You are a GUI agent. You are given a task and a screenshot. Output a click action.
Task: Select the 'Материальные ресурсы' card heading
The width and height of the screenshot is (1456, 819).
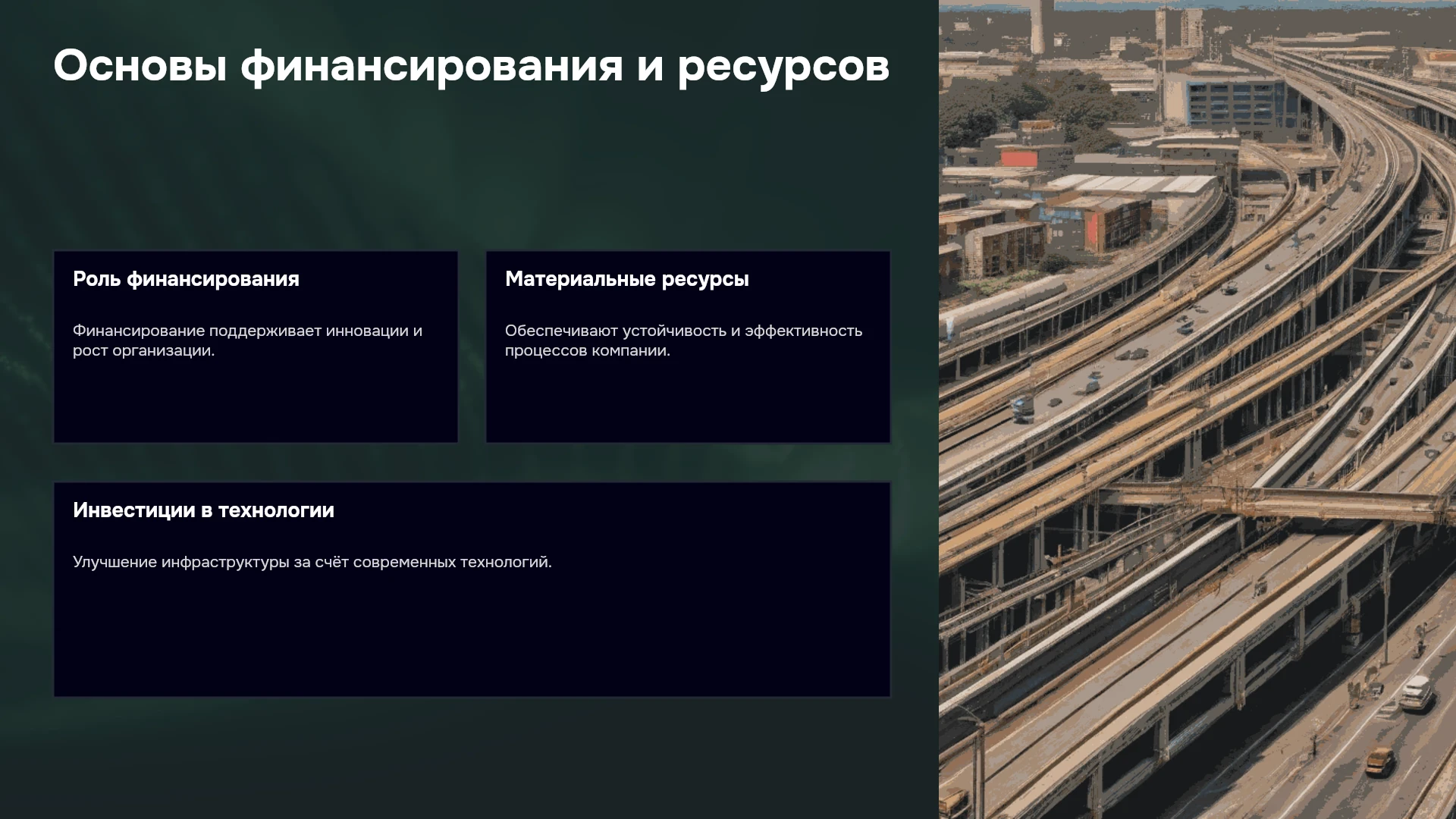coord(626,279)
